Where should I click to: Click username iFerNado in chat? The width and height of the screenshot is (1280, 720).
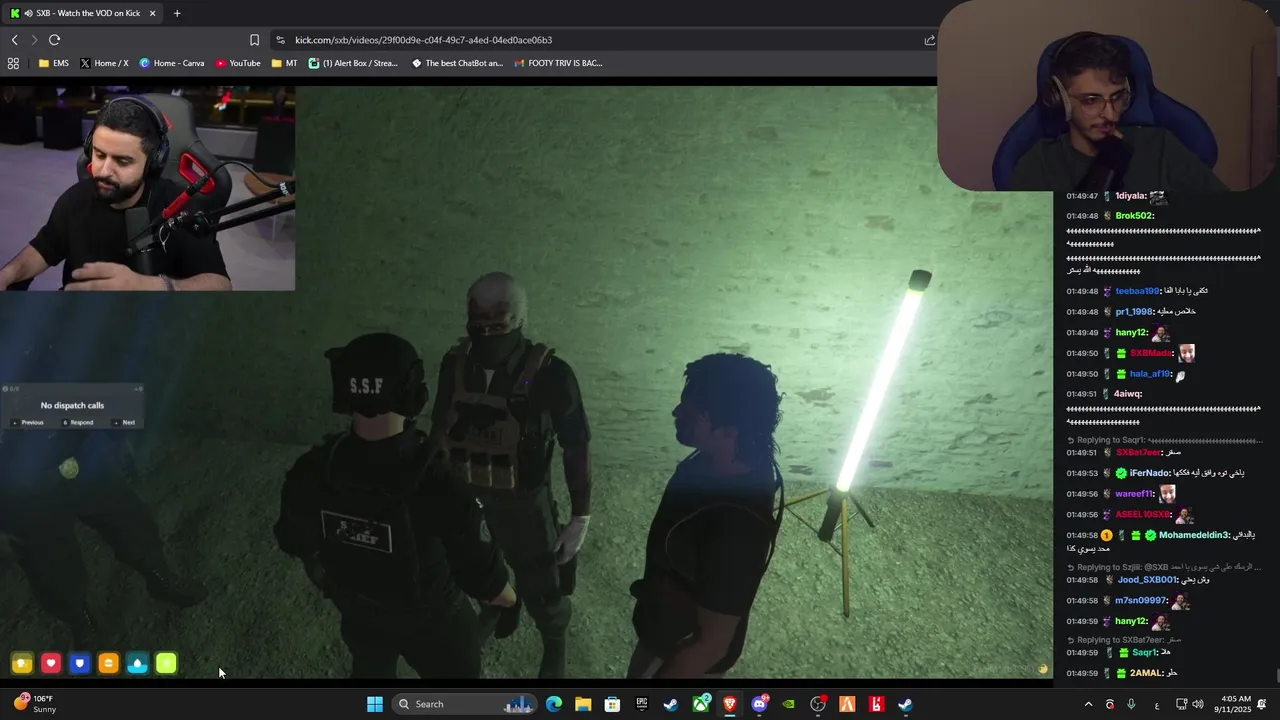[1150, 473]
